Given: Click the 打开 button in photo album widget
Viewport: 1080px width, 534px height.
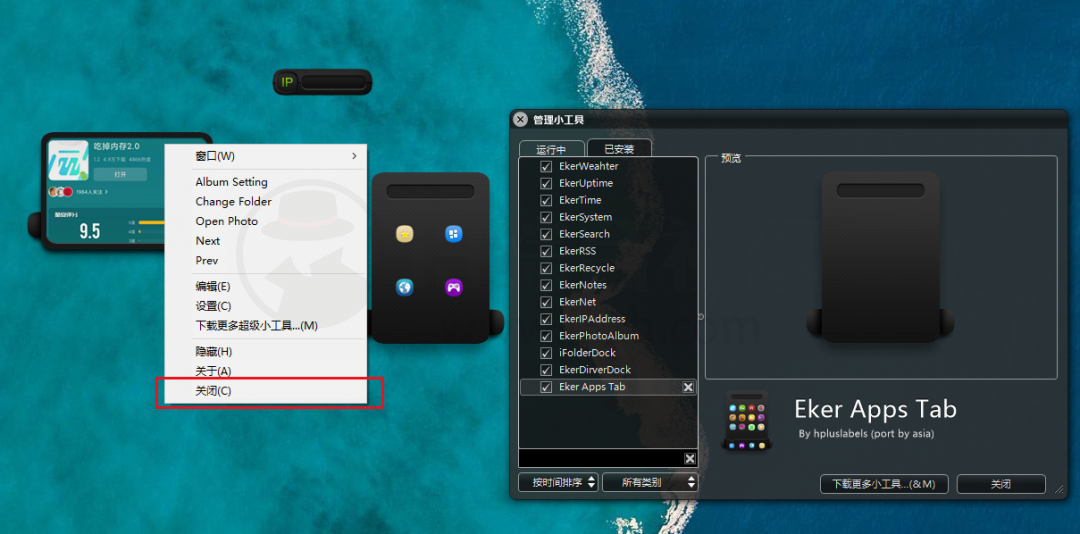Looking at the screenshot, I should 120,174.
